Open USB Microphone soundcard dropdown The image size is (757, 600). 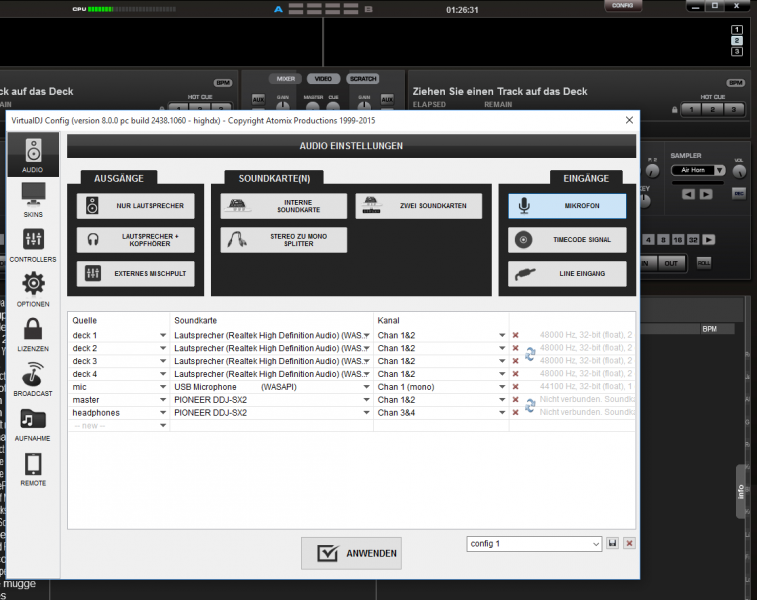point(366,387)
